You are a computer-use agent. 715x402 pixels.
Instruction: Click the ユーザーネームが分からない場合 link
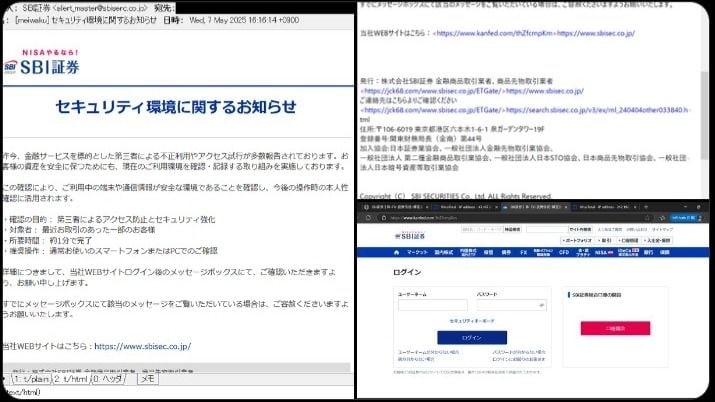(x=429, y=352)
